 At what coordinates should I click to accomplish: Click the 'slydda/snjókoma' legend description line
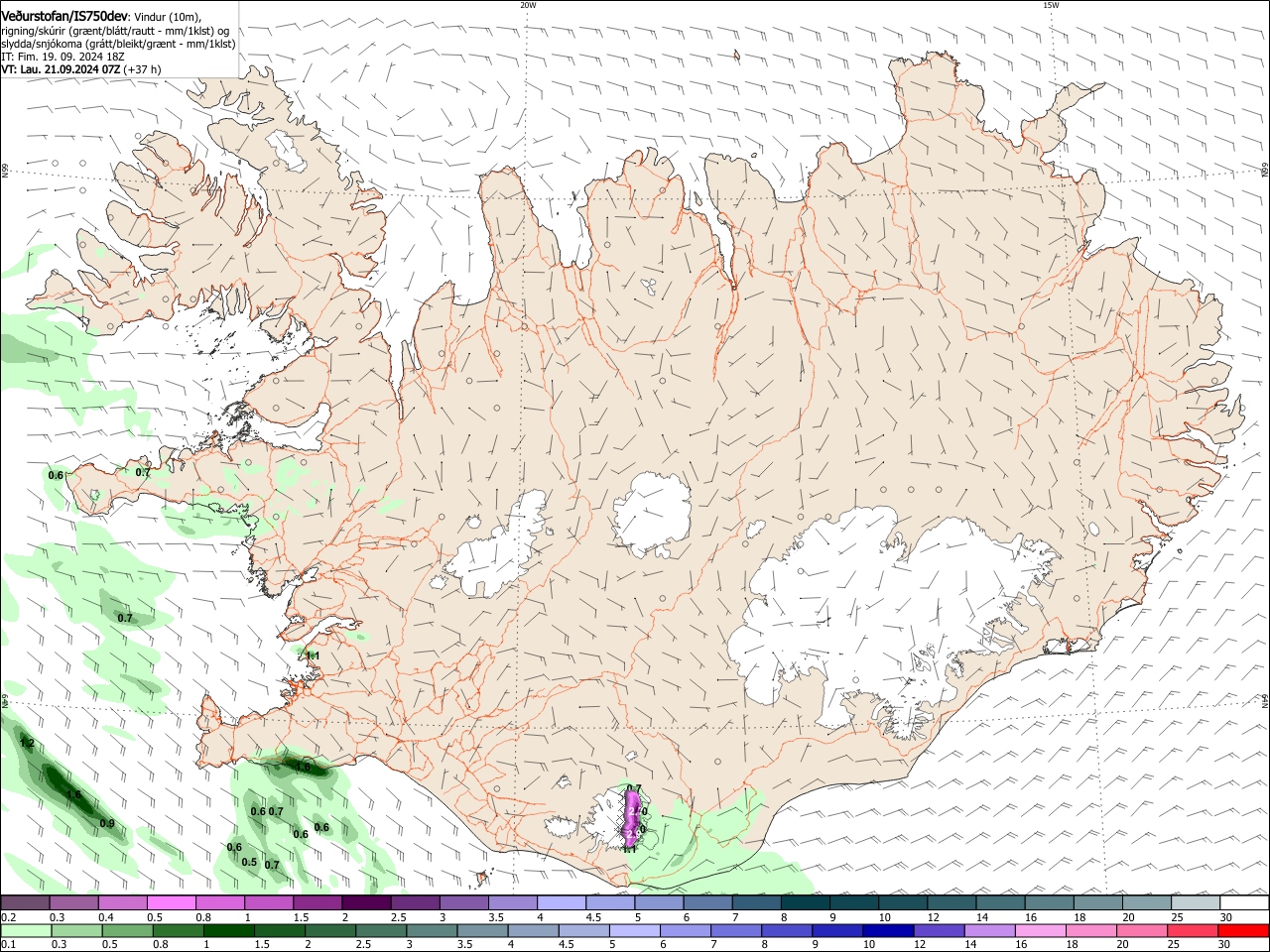[x=118, y=44]
